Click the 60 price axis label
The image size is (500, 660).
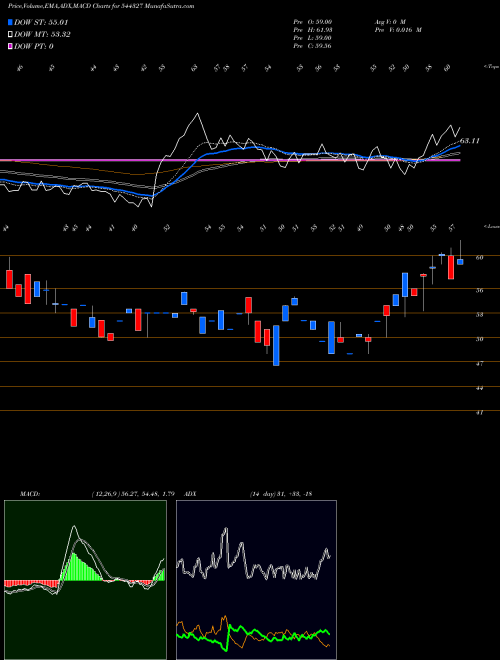click(479, 258)
